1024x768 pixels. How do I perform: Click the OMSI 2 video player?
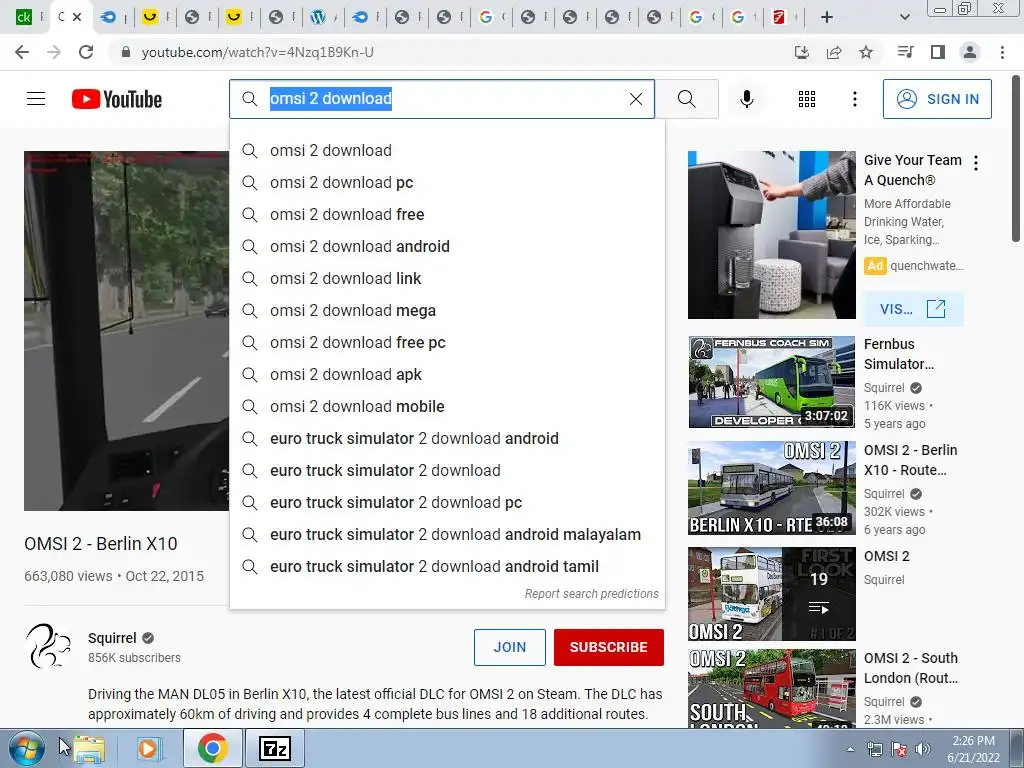(127, 331)
